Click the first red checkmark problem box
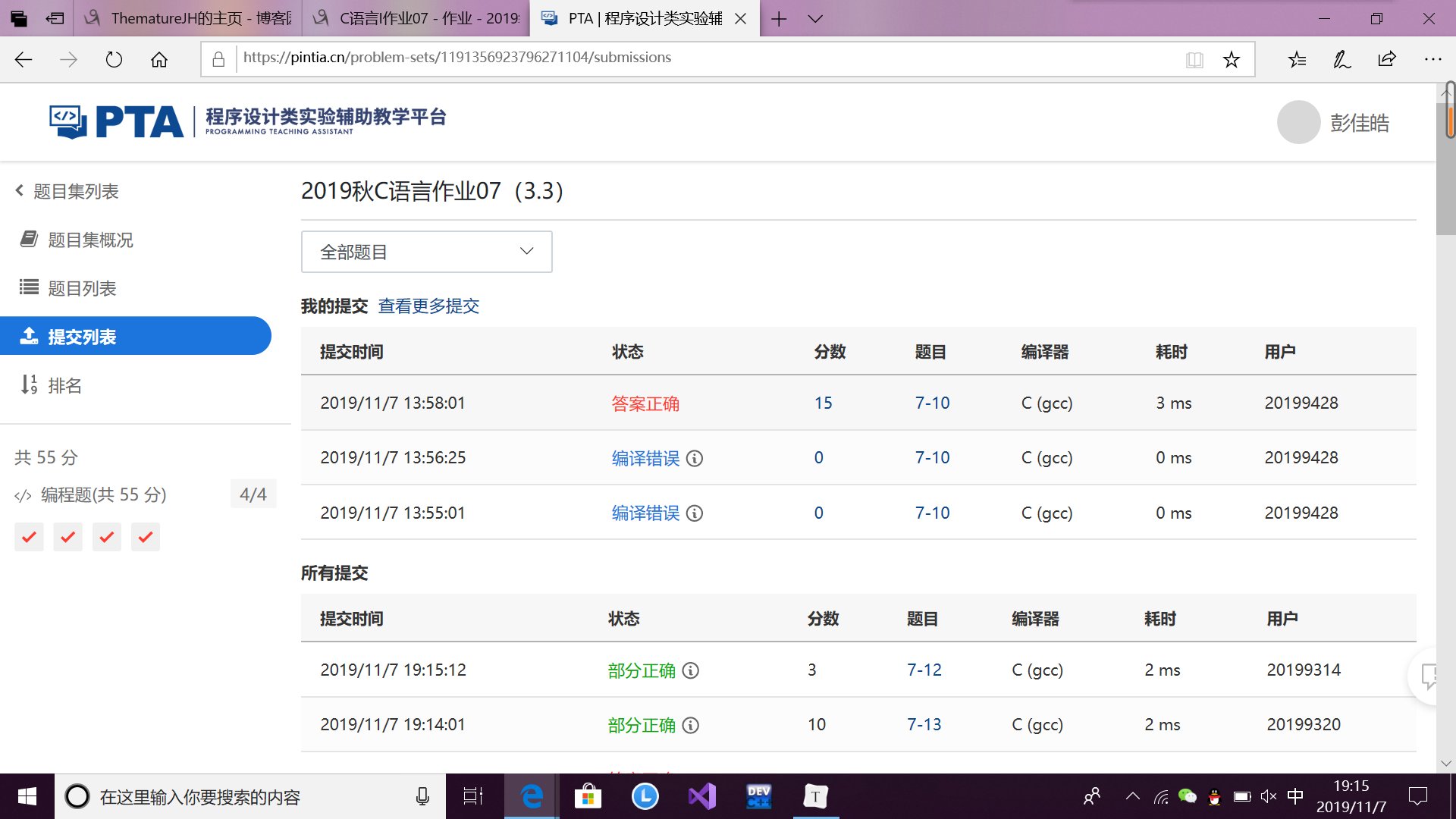 (29, 537)
